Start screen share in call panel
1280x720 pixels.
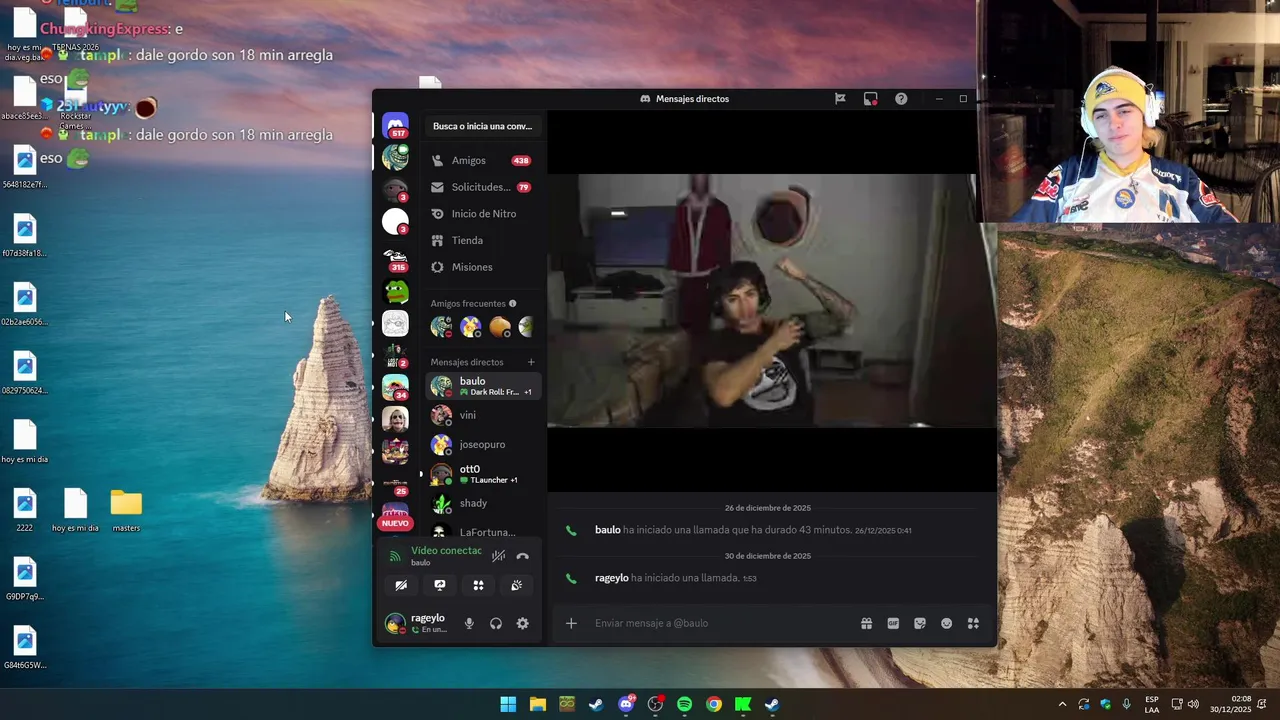click(439, 585)
